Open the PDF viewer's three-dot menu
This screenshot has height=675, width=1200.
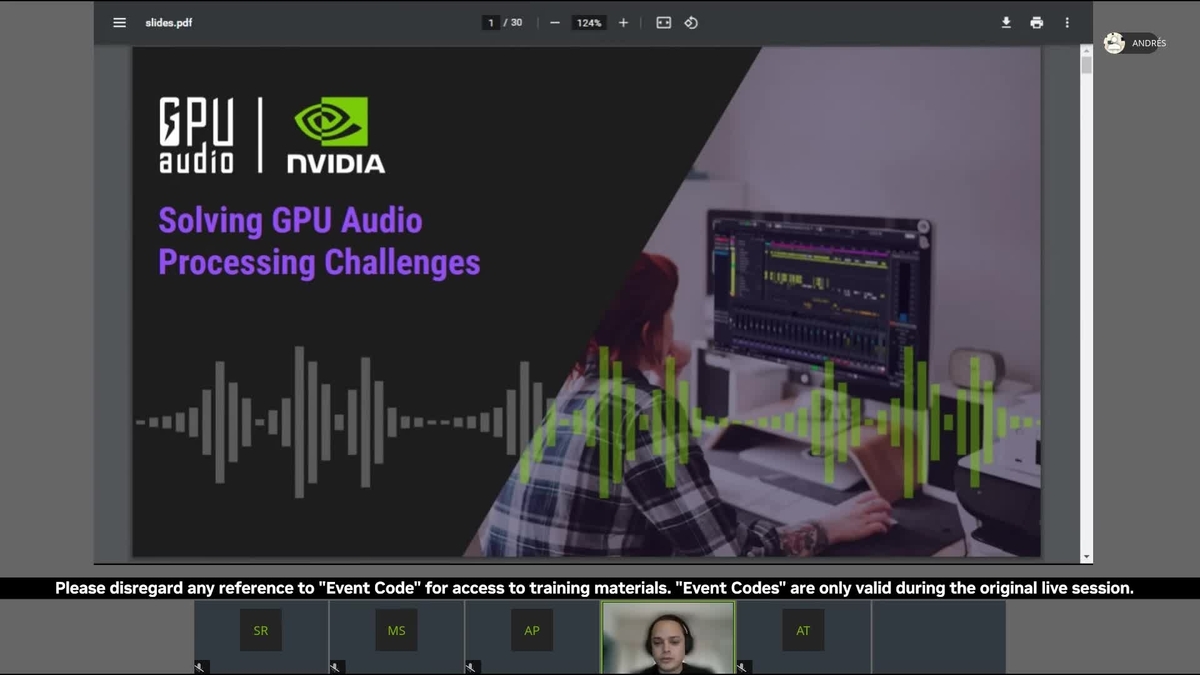pyautogui.click(x=1067, y=23)
